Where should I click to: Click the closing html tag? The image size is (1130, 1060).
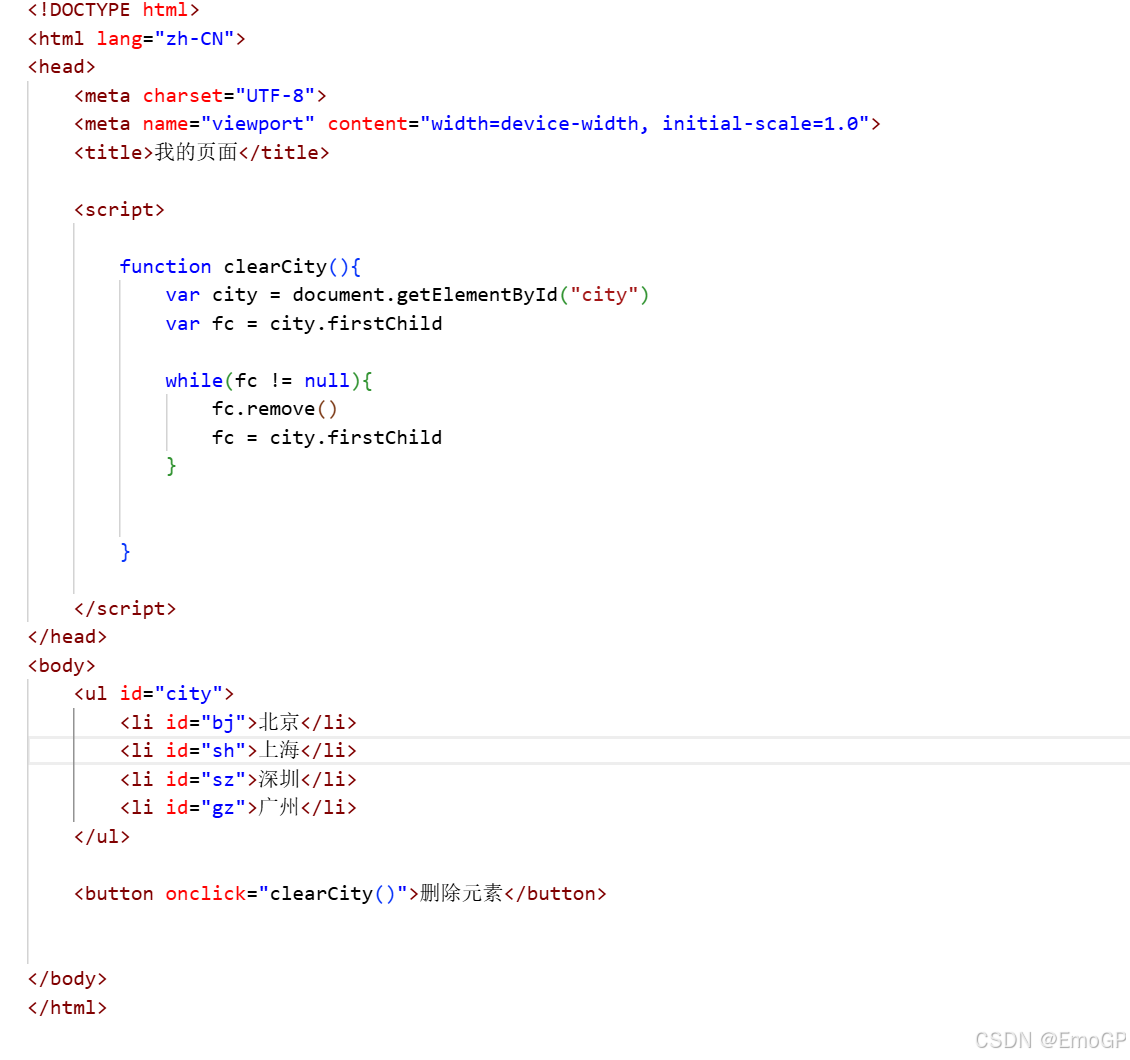click(67, 1007)
